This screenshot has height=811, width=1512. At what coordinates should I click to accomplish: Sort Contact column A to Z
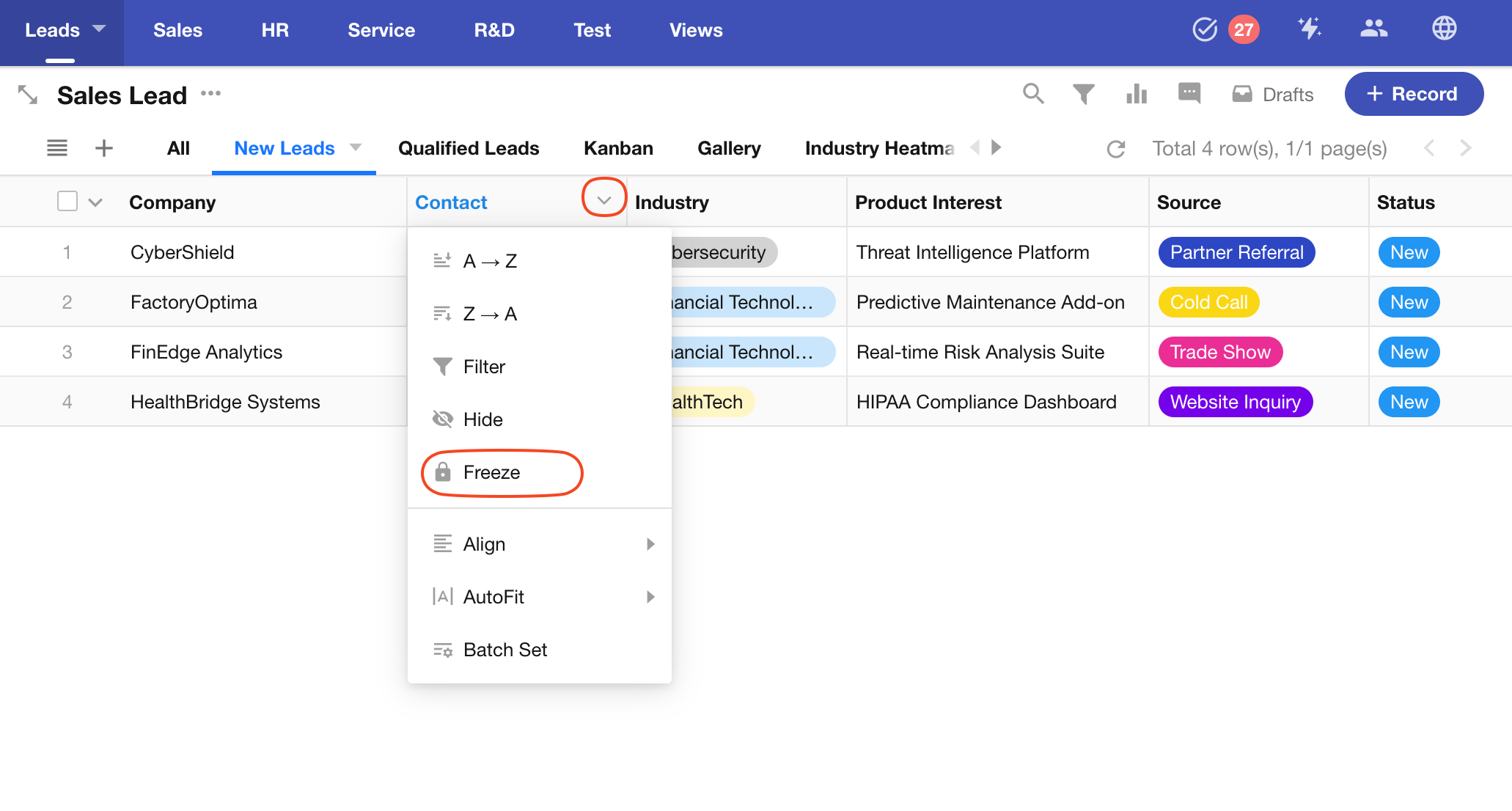click(x=490, y=261)
